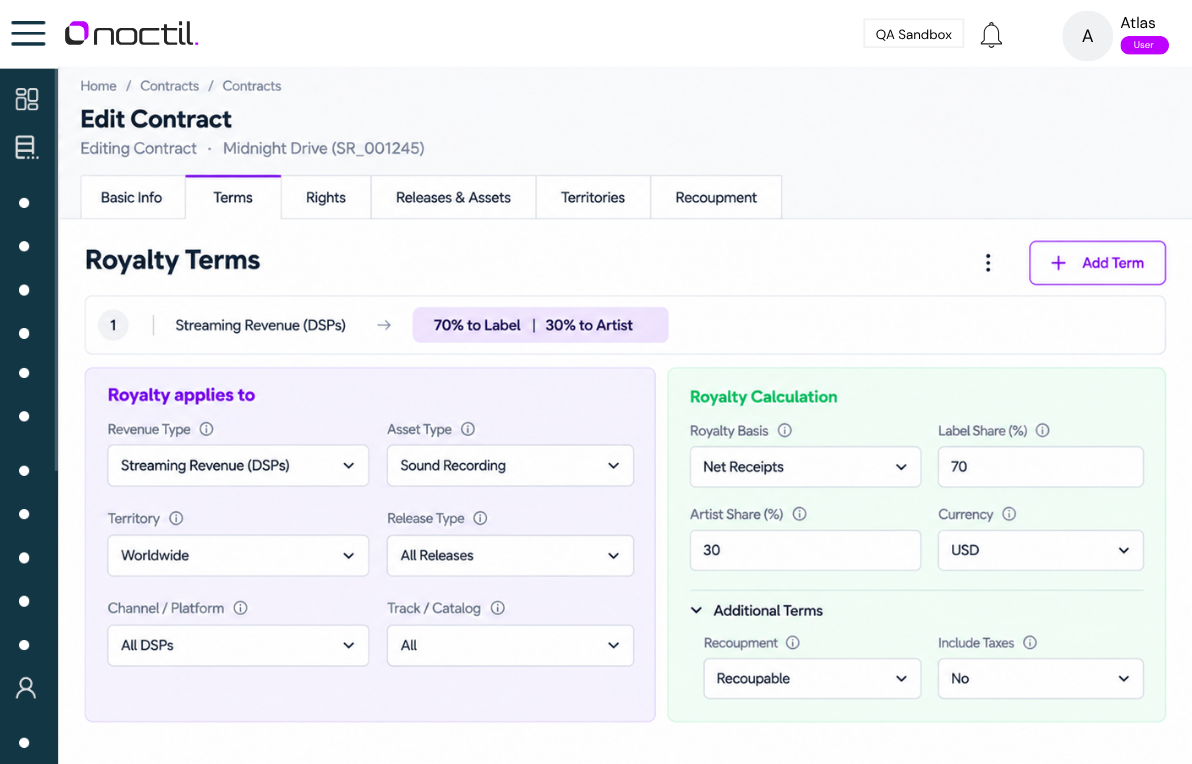Click the noctil logo

[131, 33]
